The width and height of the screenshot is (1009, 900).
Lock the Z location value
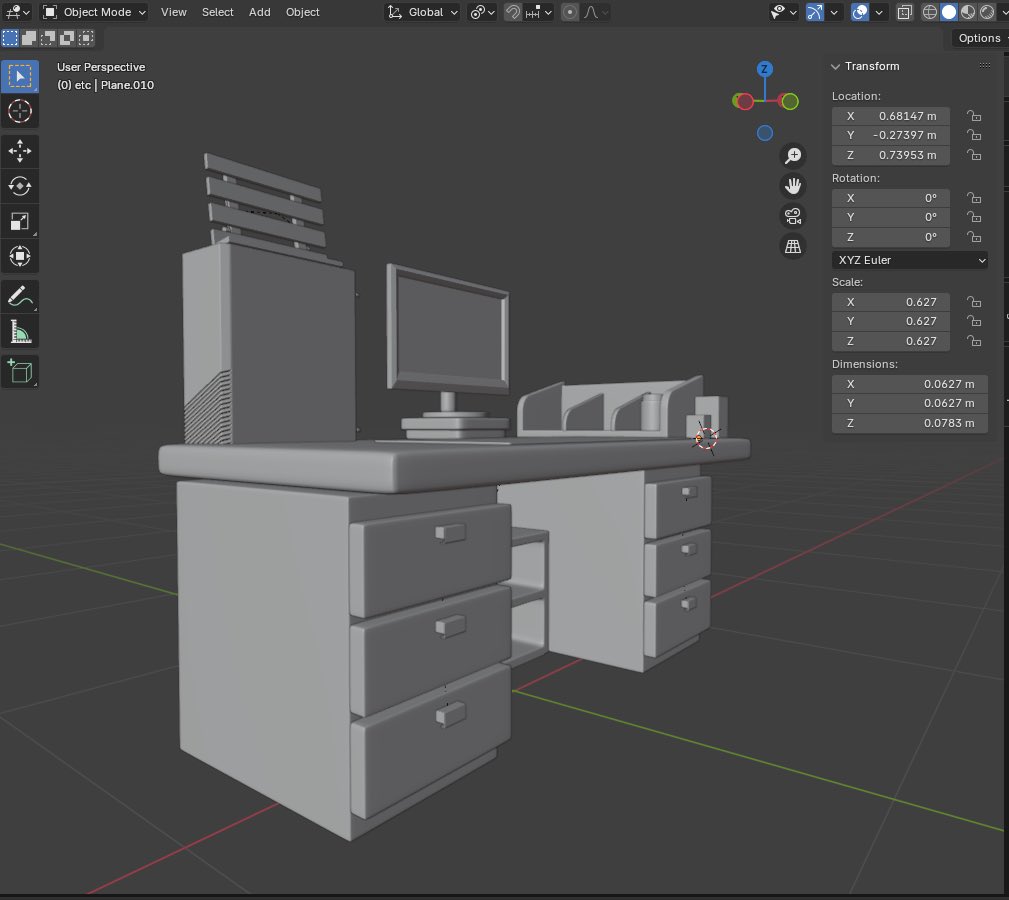click(x=974, y=155)
